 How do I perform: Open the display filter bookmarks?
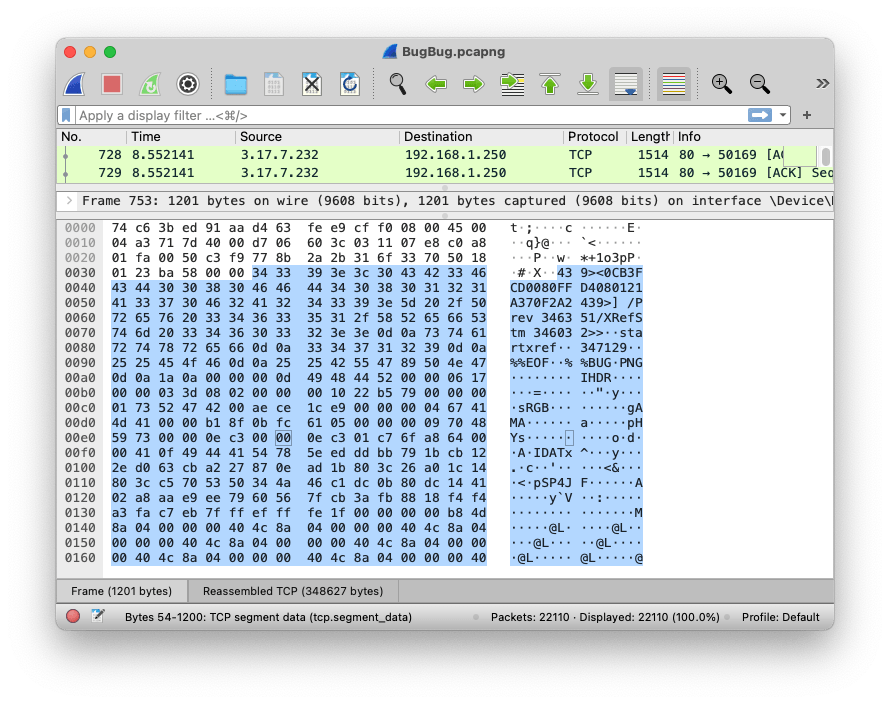coord(66,115)
